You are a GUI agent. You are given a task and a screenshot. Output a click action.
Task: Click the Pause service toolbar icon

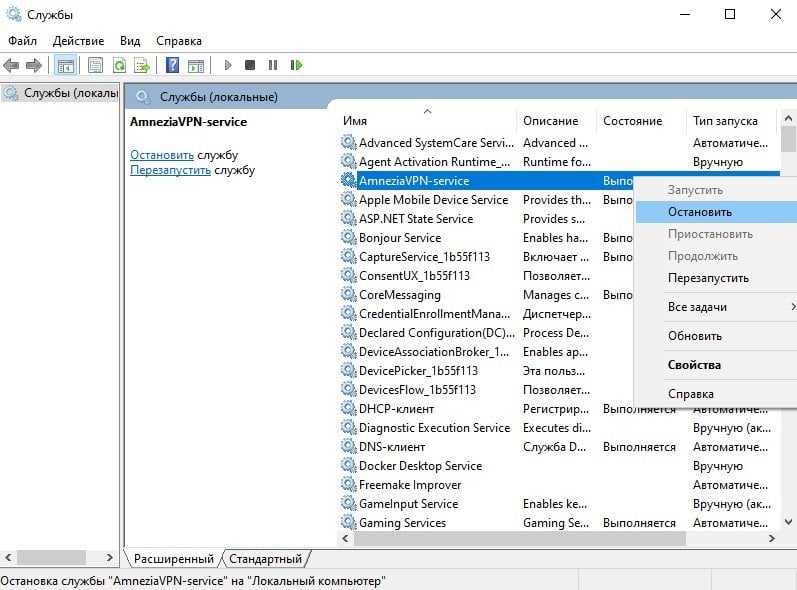pyautogui.click(x=273, y=65)
